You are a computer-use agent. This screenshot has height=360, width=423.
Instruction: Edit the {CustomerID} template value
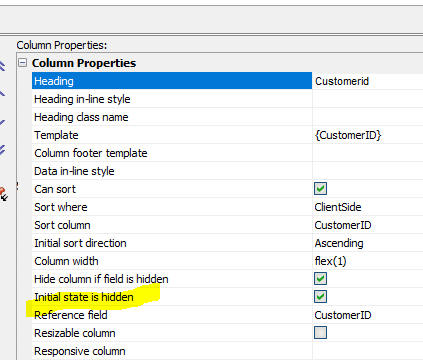[368, 135]
